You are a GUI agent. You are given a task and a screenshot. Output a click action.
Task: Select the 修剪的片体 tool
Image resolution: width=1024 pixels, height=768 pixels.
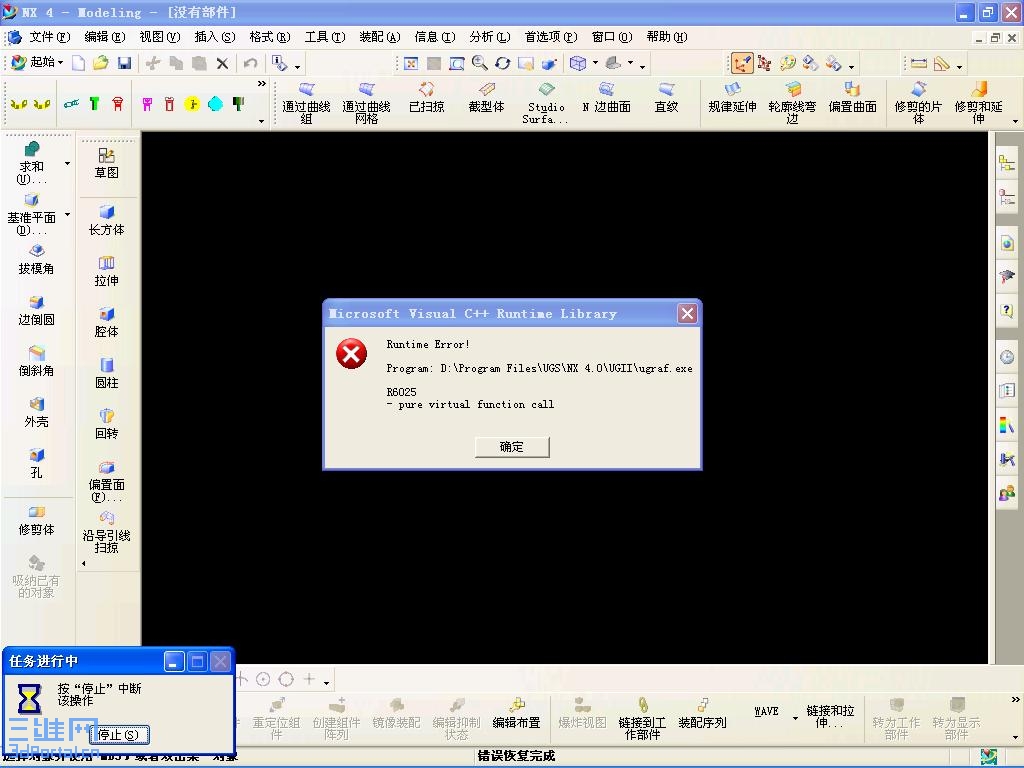click(x=918, y=103)
